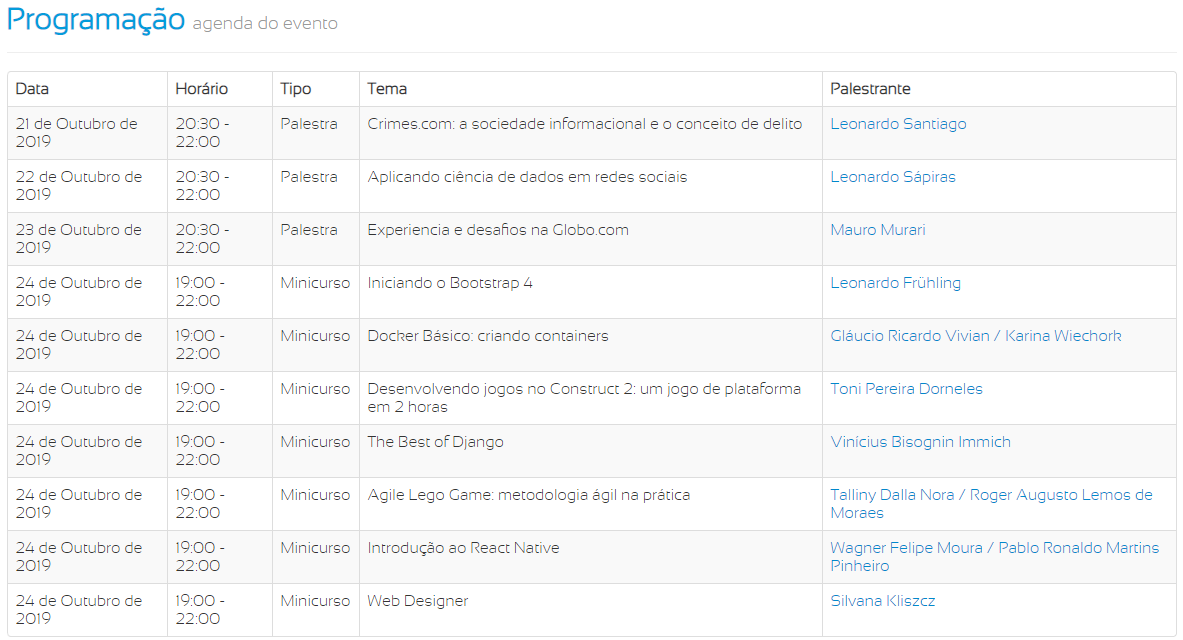Click the Leonardo Sápiras speaker link

(892, 177)
